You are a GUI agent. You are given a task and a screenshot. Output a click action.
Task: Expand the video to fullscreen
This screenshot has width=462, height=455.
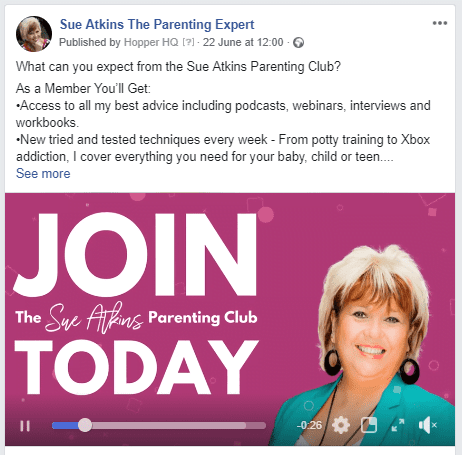coord(398,425)
